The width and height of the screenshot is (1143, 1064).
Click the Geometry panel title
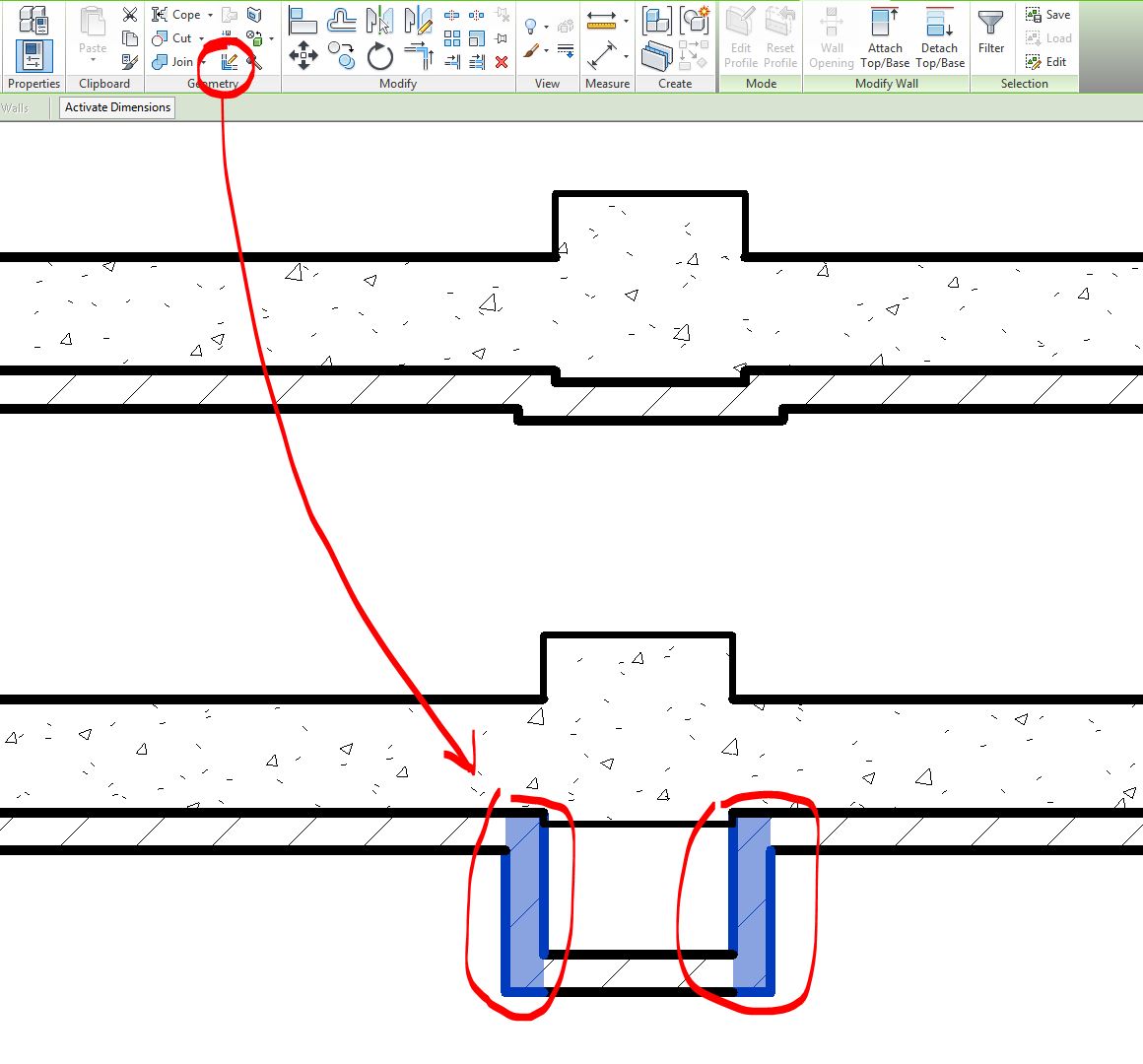[x=213, y=84]
